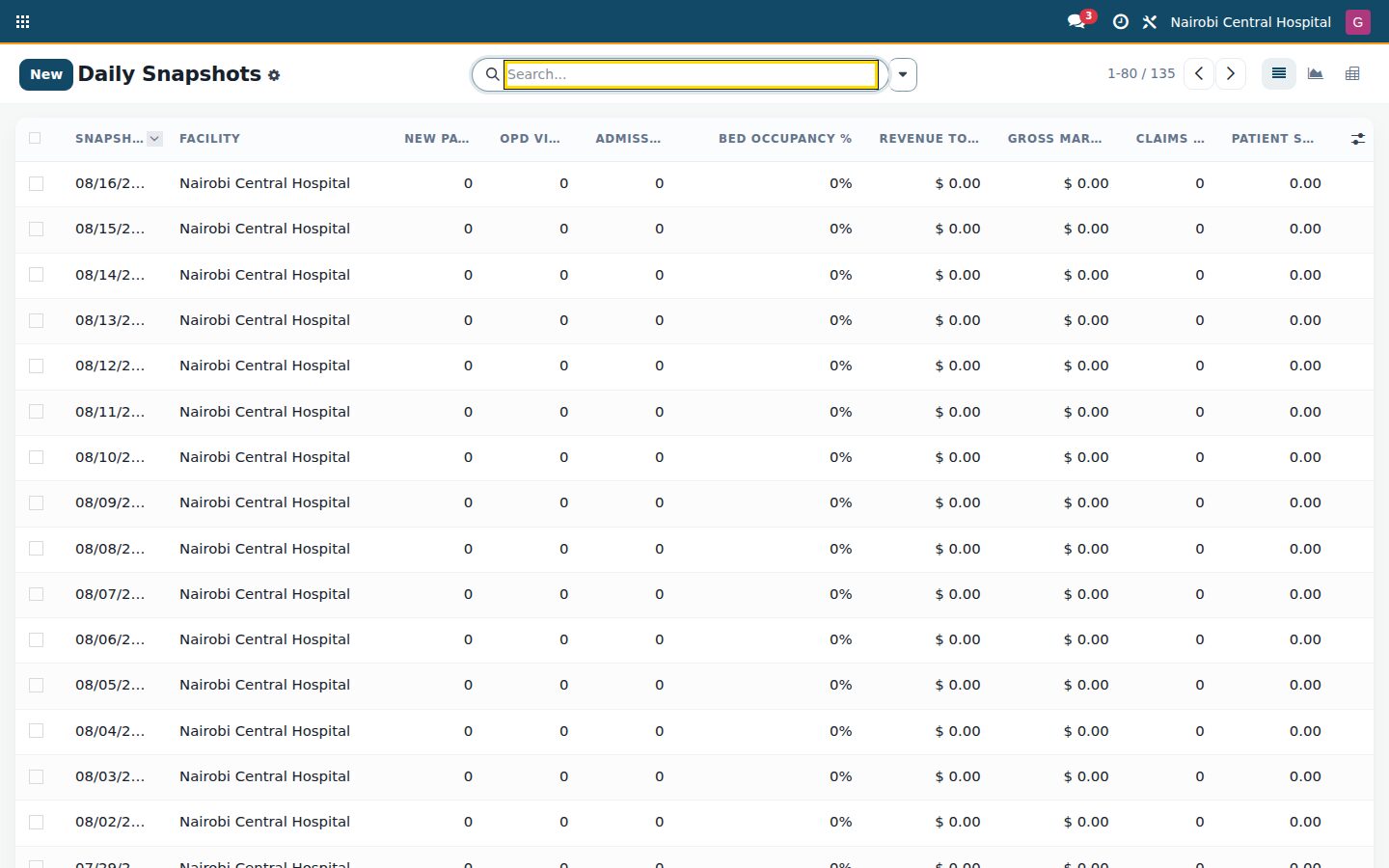1389x868 pixels.
Task: Check the 08/08 snapshot row
Action: tap(37, 549)
